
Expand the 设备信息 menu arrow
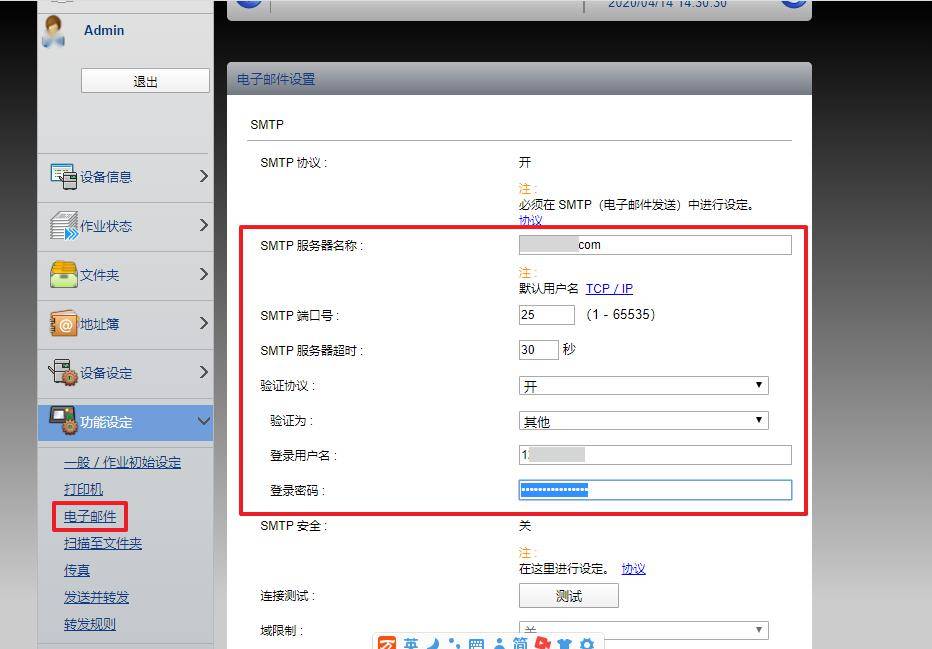tap(203, 176)
